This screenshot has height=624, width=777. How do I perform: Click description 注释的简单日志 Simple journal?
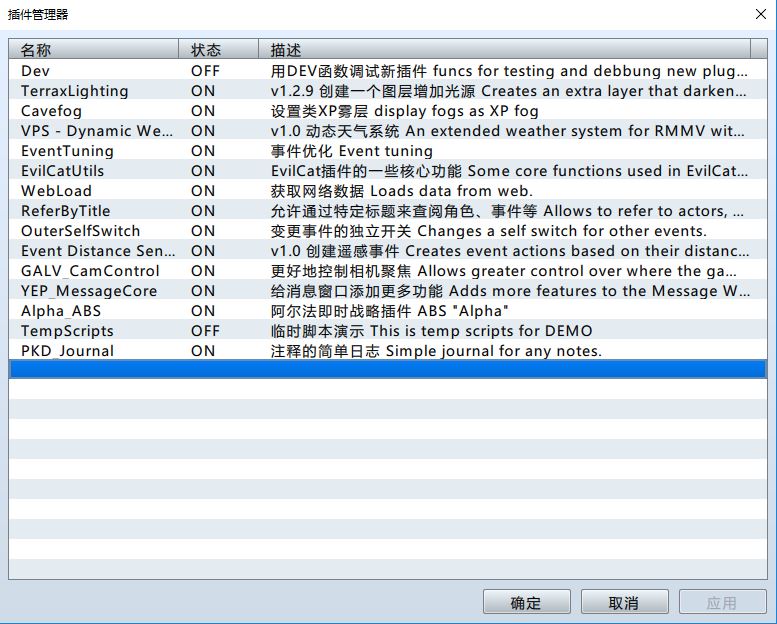click(436, 351)
